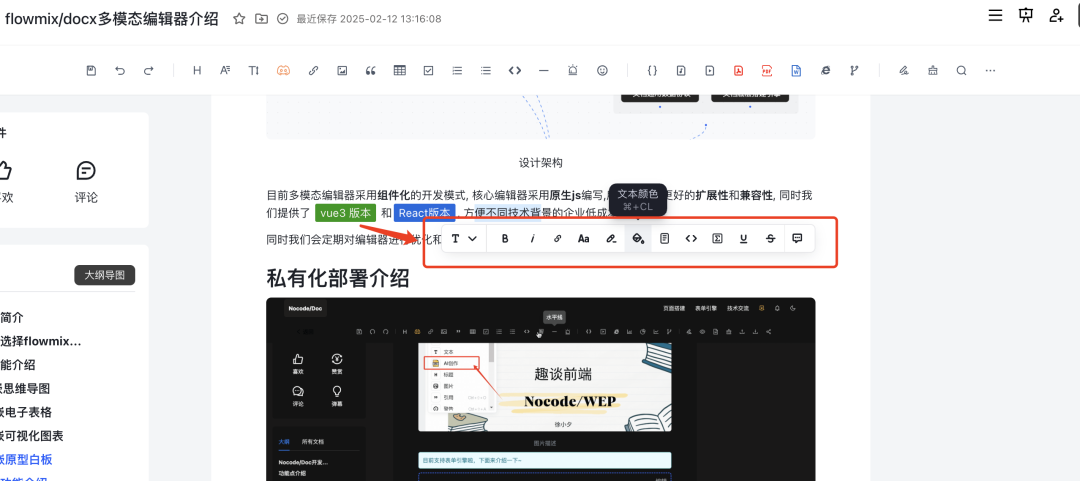1080x481 pixels.
Task: Star this document as favorite
Action: [239, 19]
